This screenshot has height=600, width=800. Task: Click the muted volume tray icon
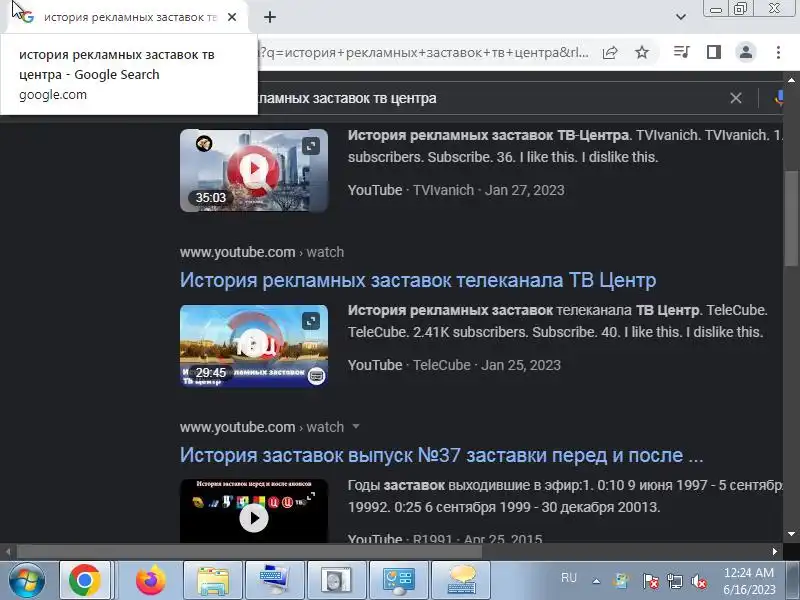[698, 581]
